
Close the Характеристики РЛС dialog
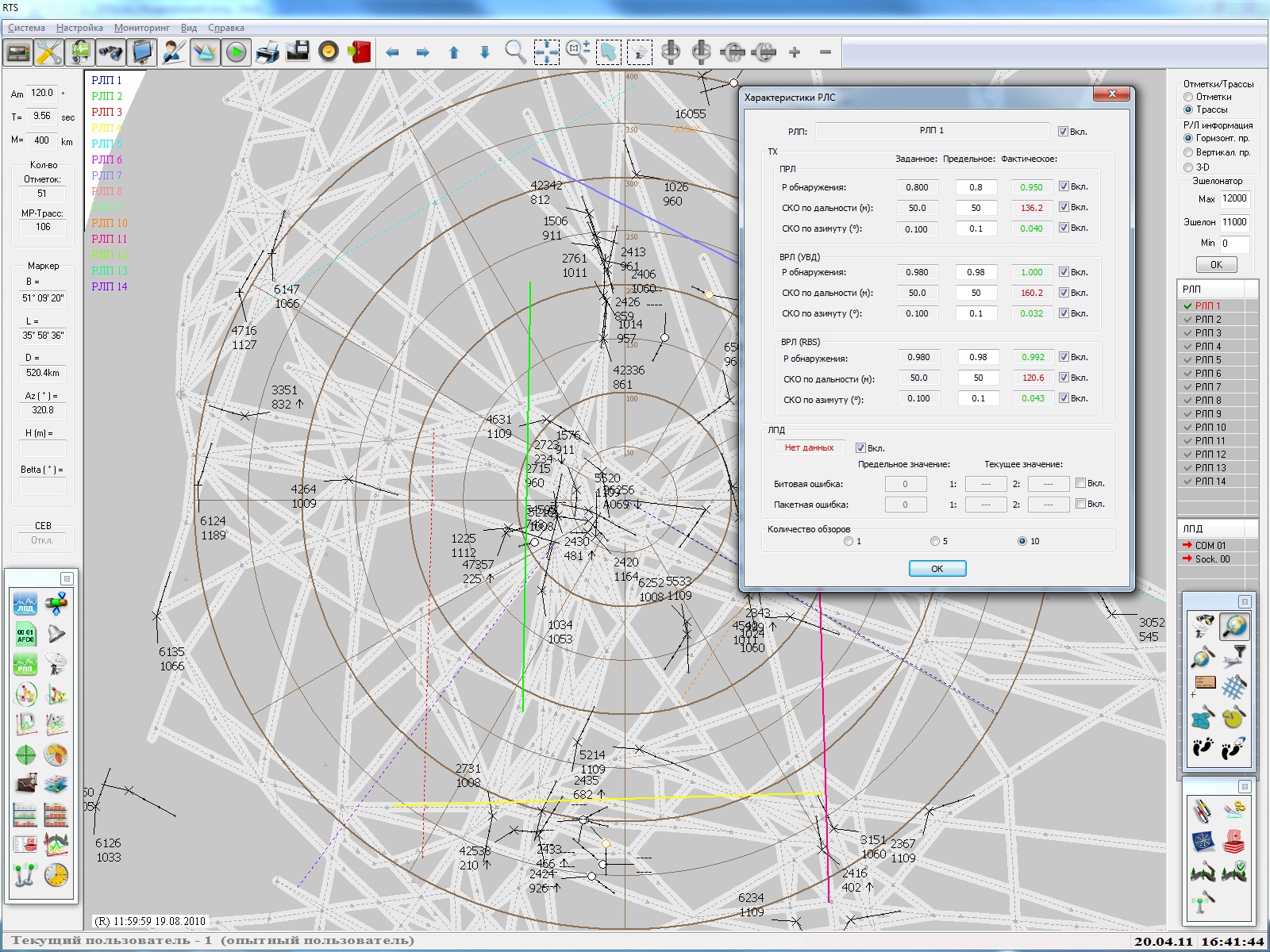click(x=1112, y=94)
